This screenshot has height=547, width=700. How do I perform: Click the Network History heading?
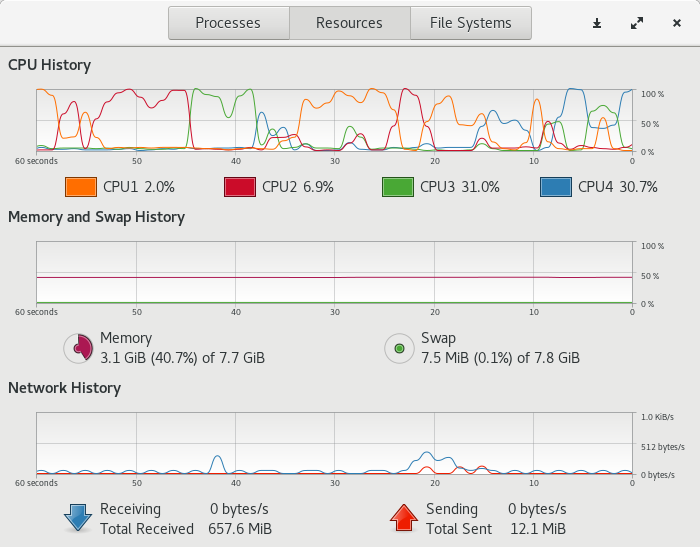pos(64,388)
